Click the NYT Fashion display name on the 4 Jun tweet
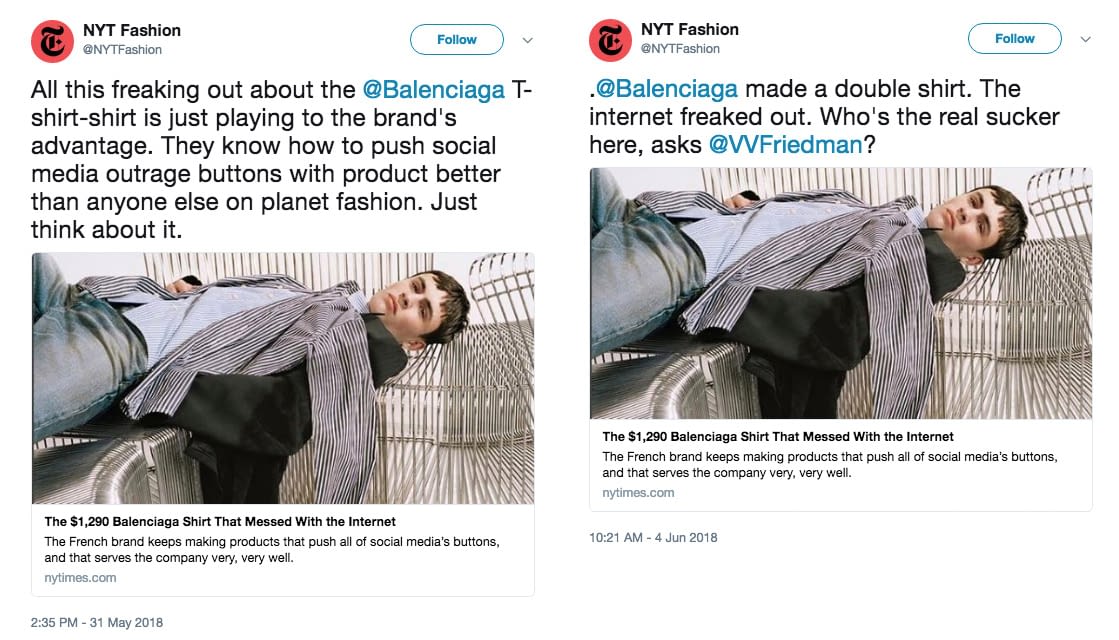Viewport: 1119px width, 640px height. 689,30
